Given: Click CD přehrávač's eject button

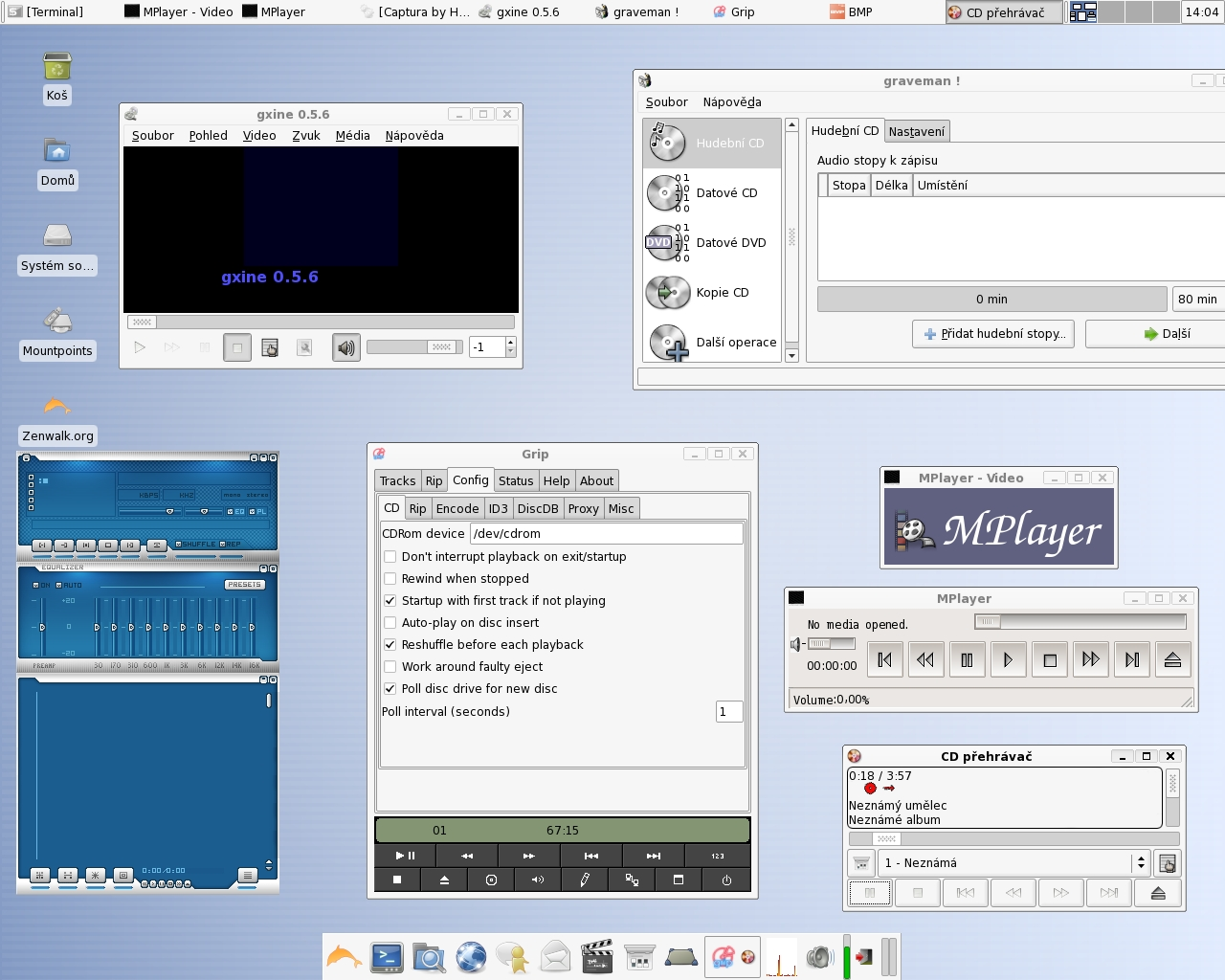Looking at the screenshot, I should (1158, 893).
